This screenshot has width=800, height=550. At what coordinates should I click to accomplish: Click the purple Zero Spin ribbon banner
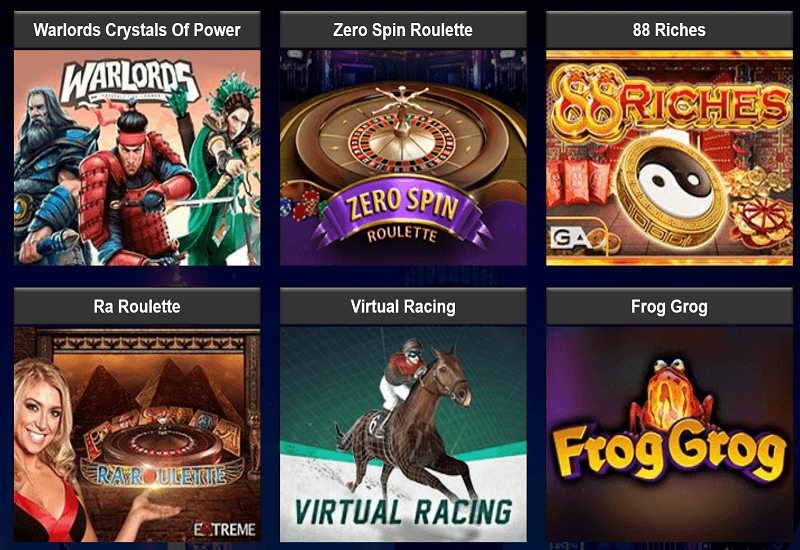tap(402, 214)
